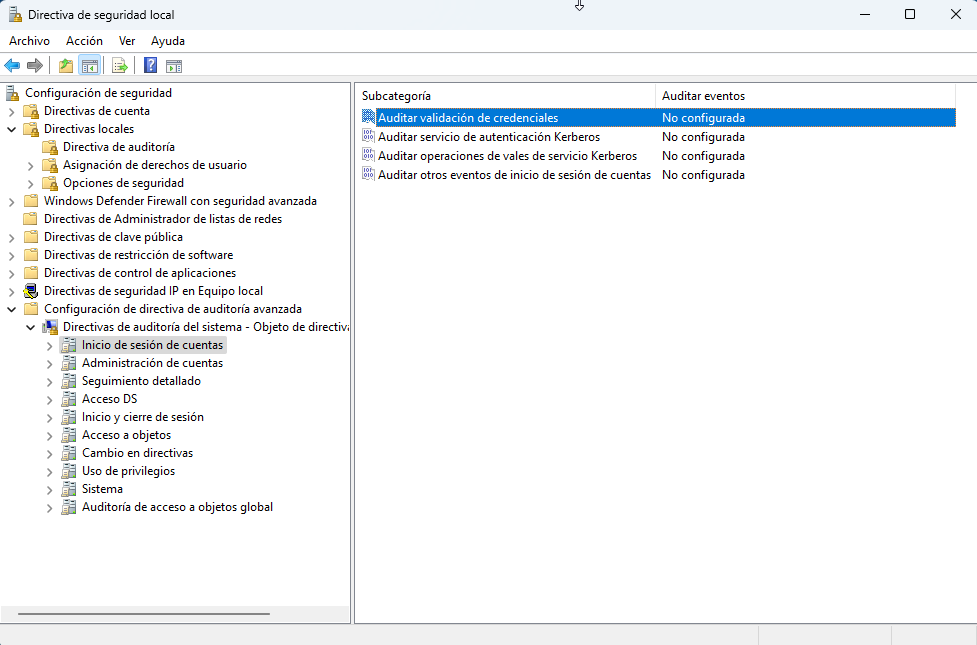Click the folder icon with green arrow in toolbar
The image size is (977, 645).
pos(64,65)
